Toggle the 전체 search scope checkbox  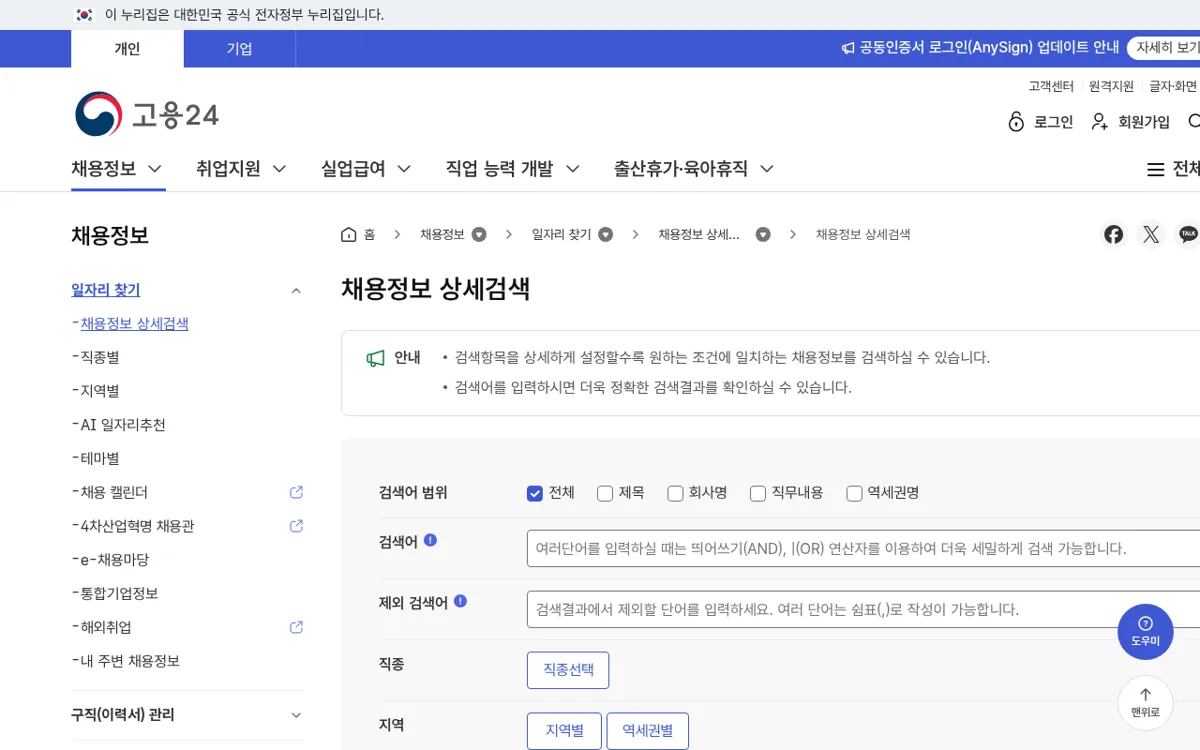[x=535, y=493]
